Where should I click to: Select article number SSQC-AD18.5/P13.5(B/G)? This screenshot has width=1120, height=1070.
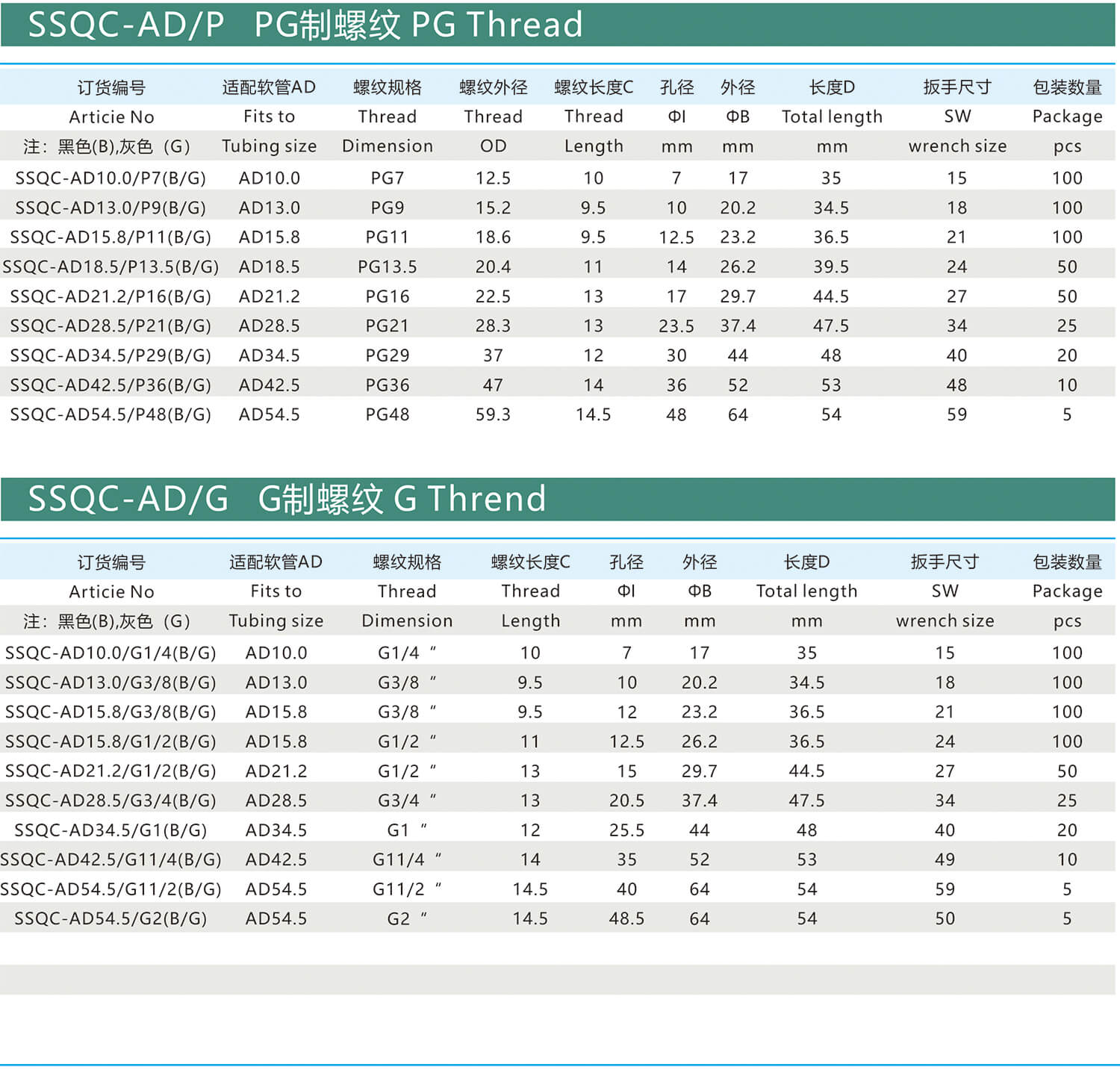click(x=111, y=267)
